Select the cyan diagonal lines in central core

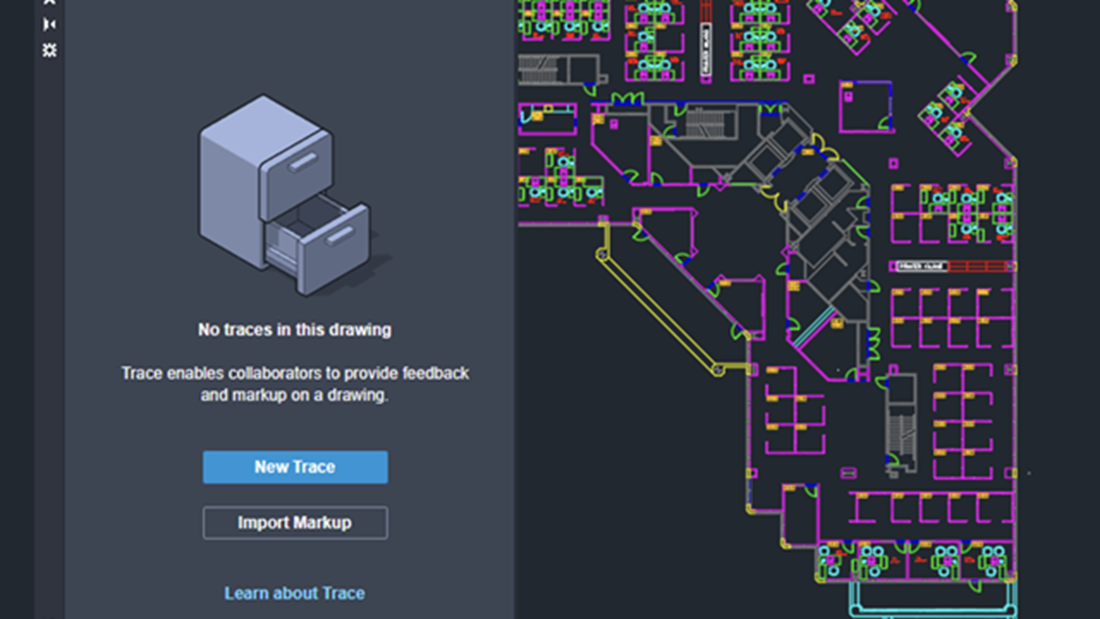click(x=814, y=327)
